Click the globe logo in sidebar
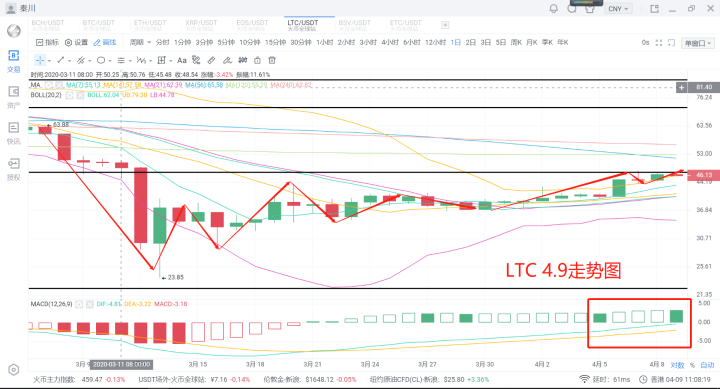The height and width of the screenshot is (389, 720). 13,31
